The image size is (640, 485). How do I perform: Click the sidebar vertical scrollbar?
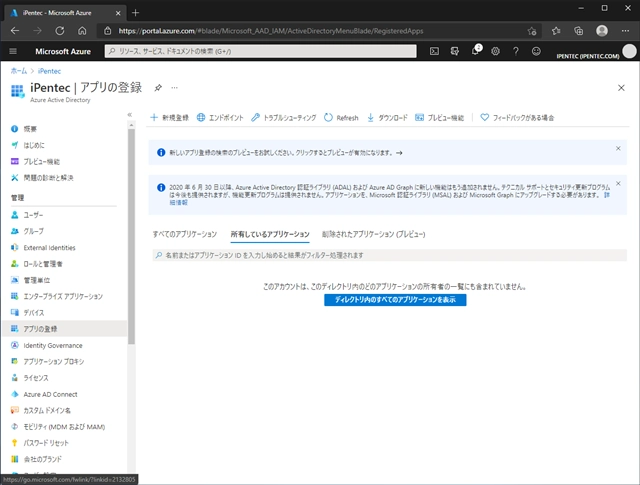pyautogui.click(x=131, y=237)
